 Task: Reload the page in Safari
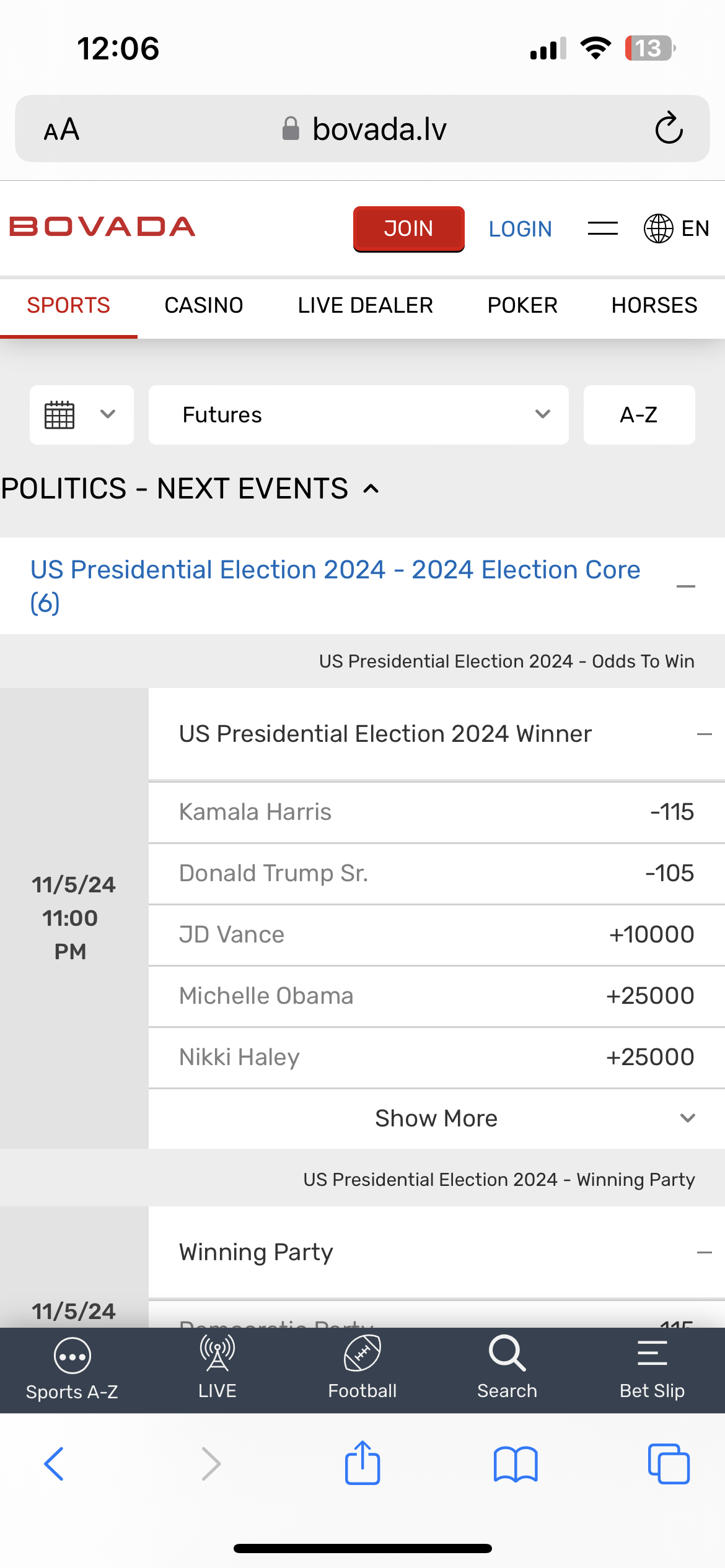tap(669, 128)
